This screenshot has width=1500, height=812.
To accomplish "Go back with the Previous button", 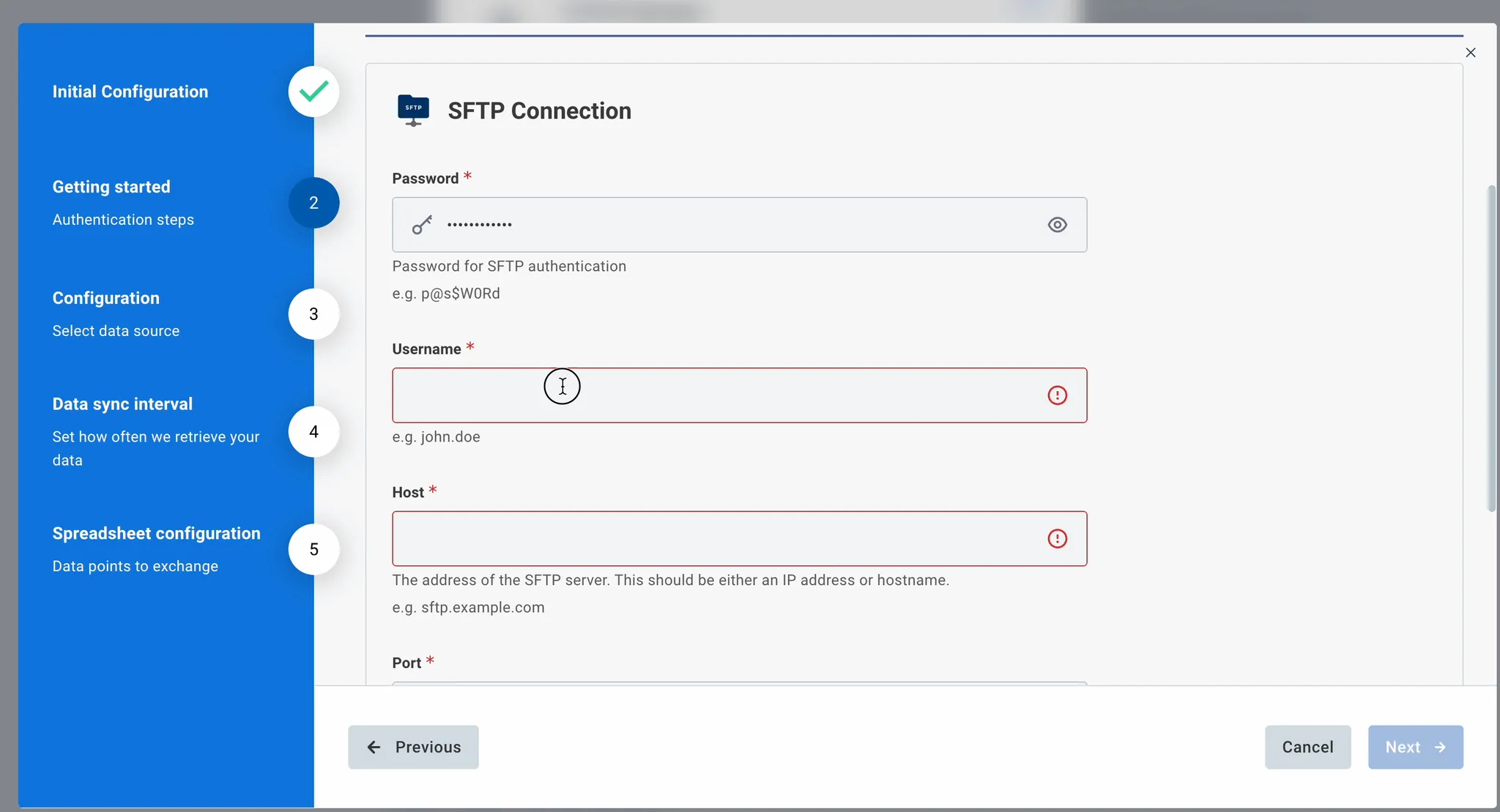I will (413, 747).
